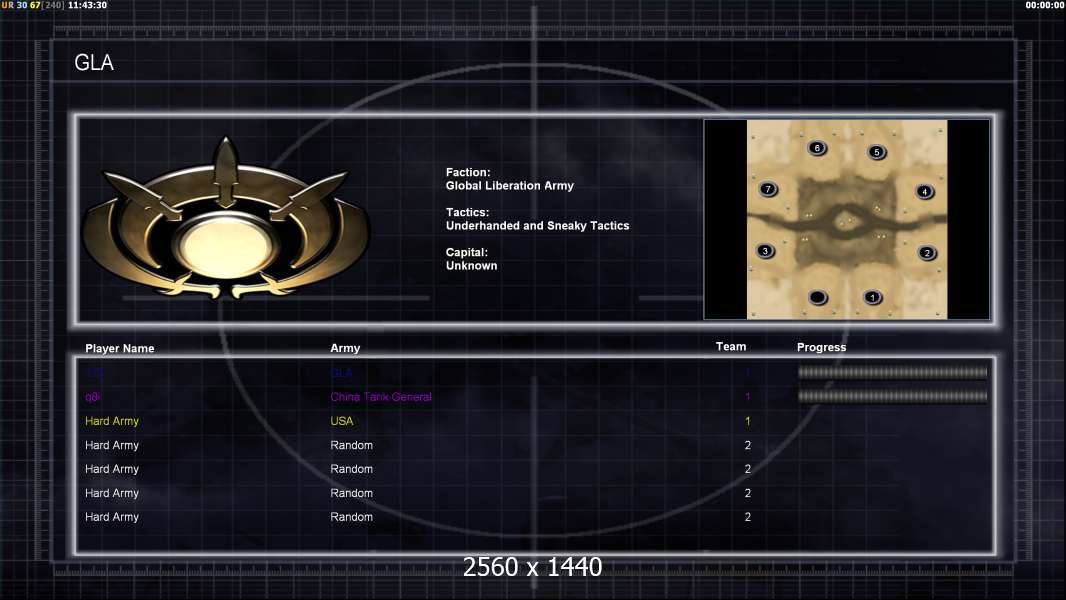Click the unnumbered black start marker
The width and height of the screenshot is (1066, 600).
(x=818, y=297)
